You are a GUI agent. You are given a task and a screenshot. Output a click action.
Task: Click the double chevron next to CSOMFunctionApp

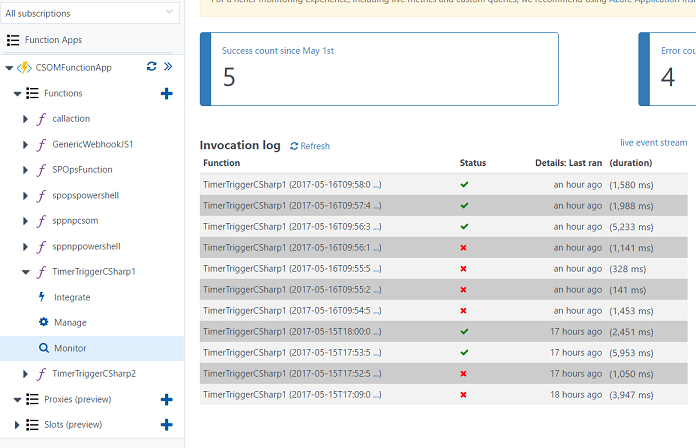point(168,67)
